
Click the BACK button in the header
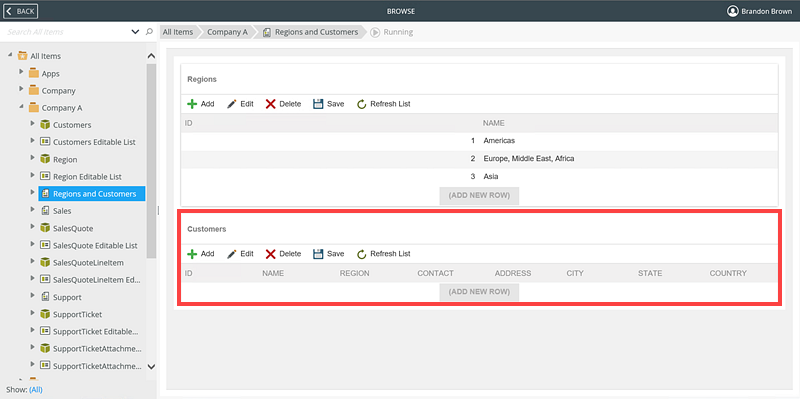(21, 11)
